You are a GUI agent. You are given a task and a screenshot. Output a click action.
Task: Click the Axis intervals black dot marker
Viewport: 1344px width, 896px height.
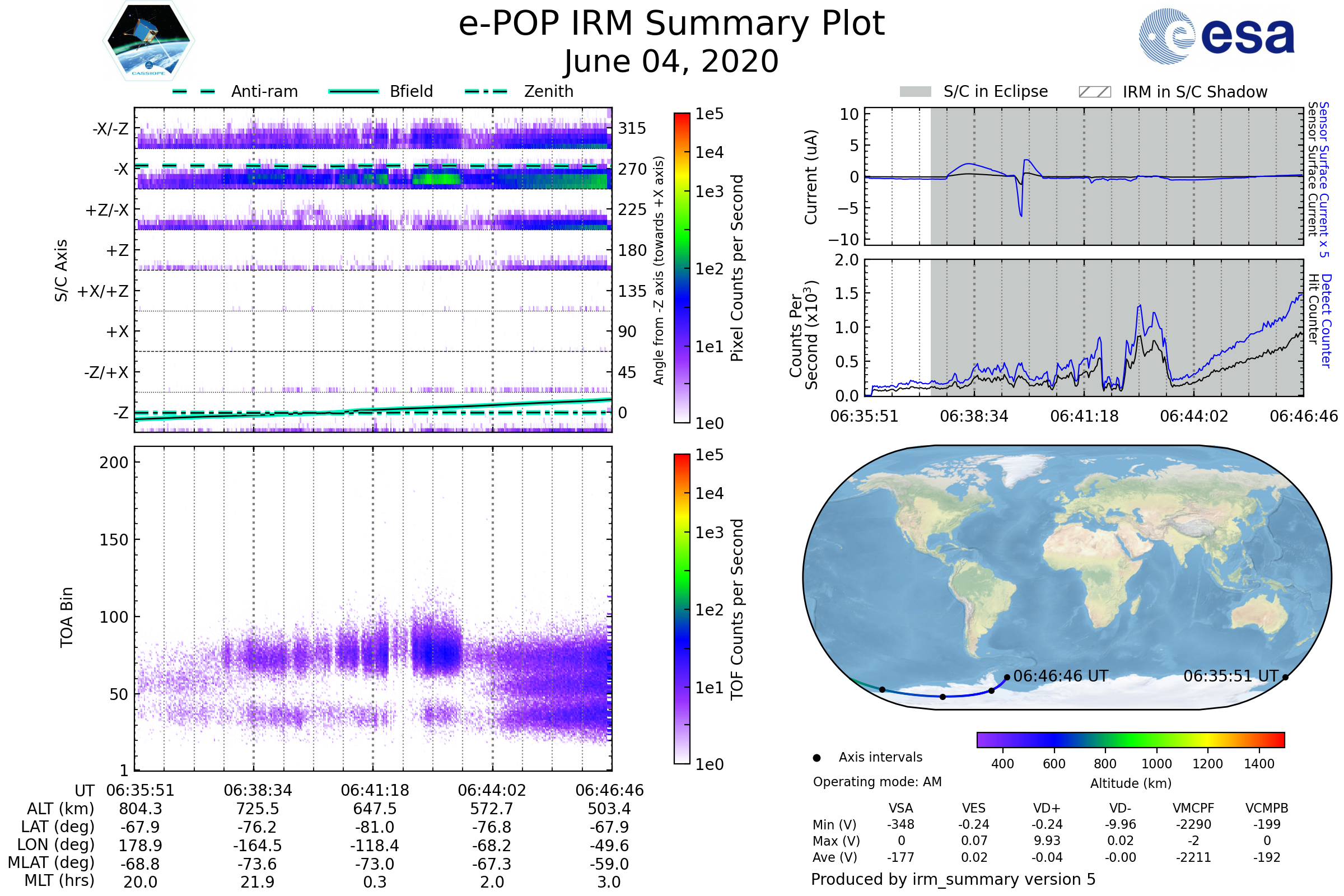coord(817,758)
